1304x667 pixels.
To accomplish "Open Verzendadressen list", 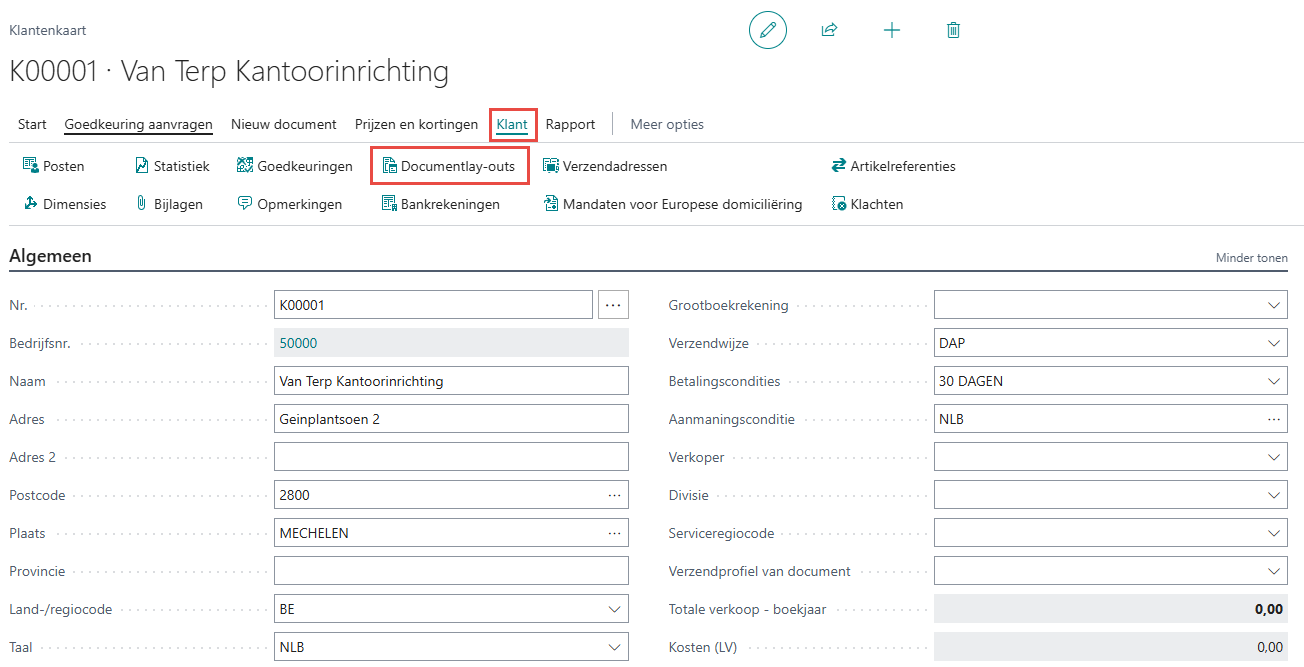I will tap(604, 166).
